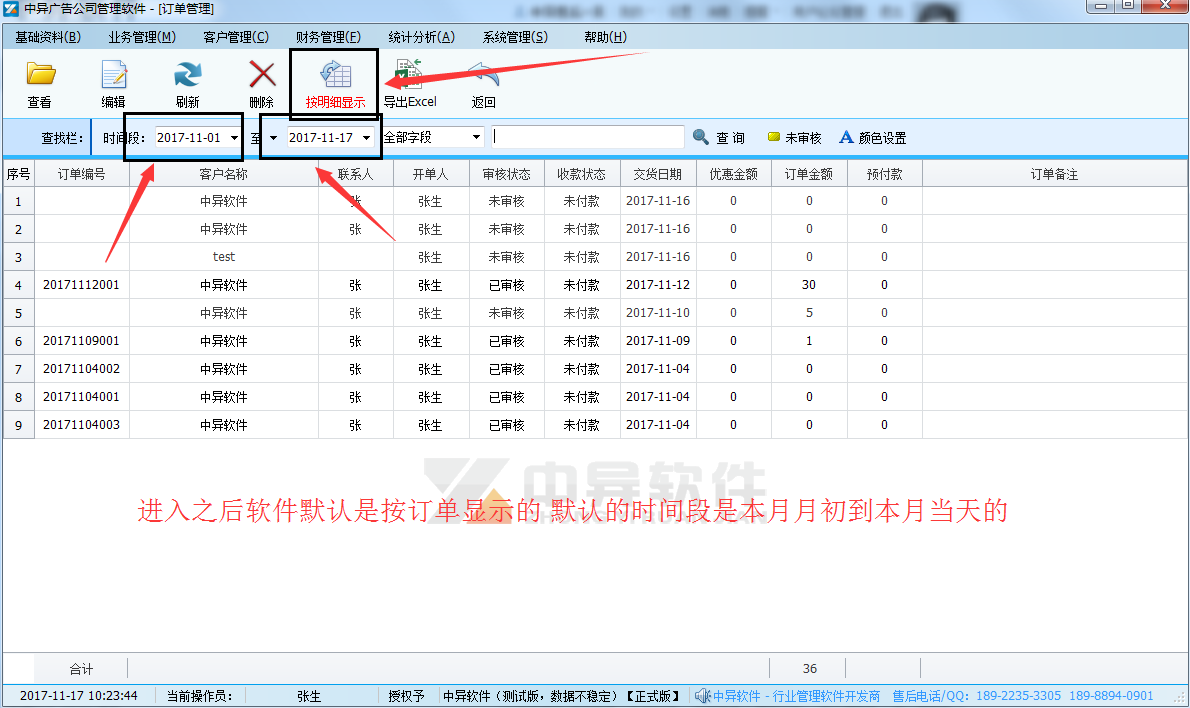
Task: Export the list with 导出Excel
Action: tap(410, 84)
